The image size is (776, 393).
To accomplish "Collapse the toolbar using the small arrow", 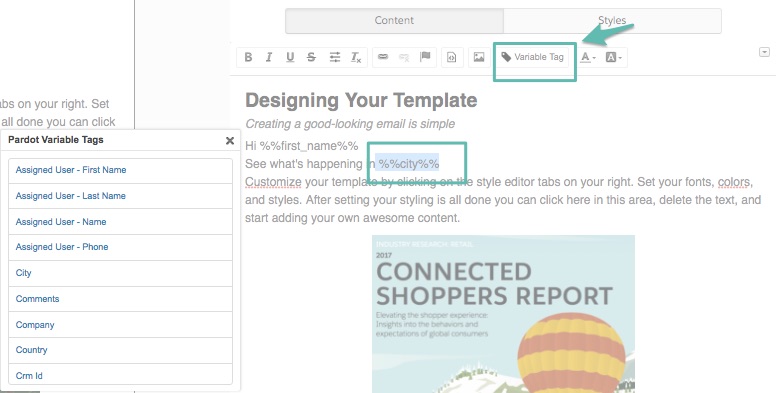I will (x=764, y=52).
